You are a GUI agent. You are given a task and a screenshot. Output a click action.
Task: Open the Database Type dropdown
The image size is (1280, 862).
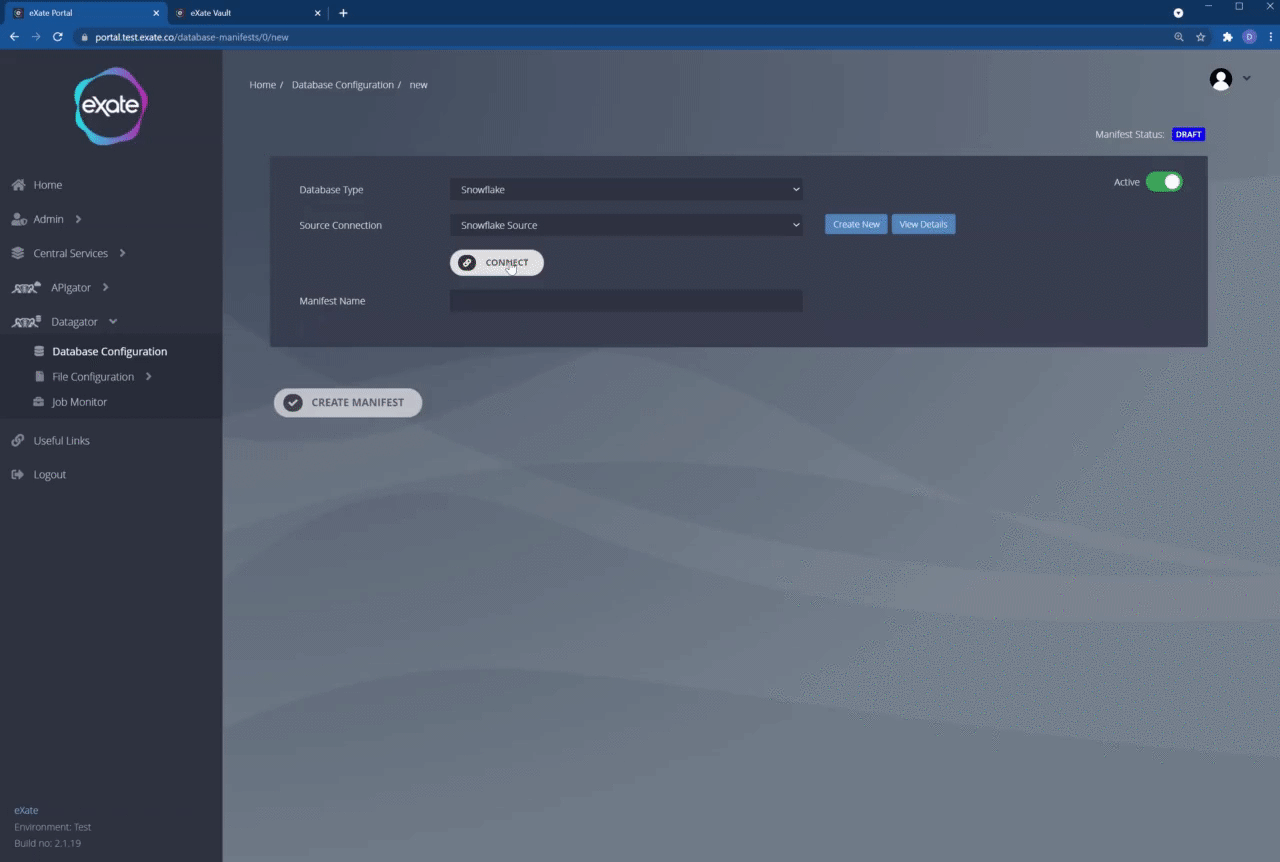[626, 189]
